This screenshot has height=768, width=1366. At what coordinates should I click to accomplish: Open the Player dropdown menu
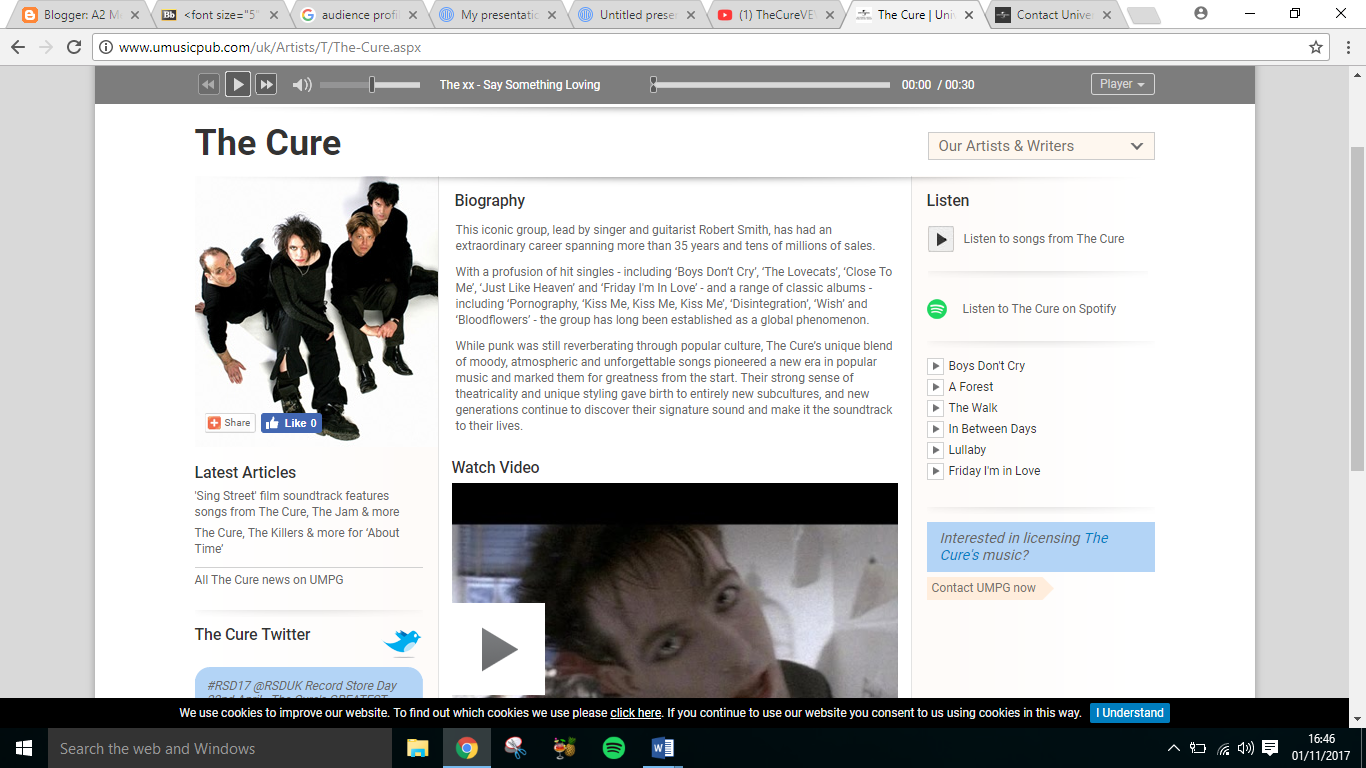point(1122,84)
